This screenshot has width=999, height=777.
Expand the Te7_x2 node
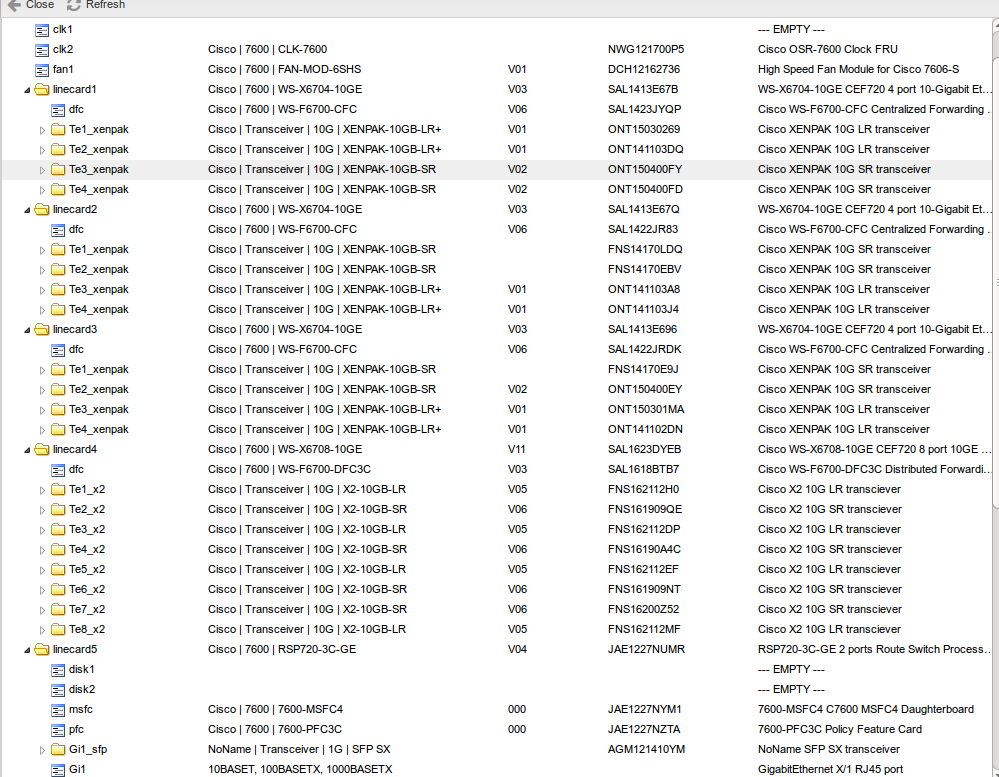point(43,610)
